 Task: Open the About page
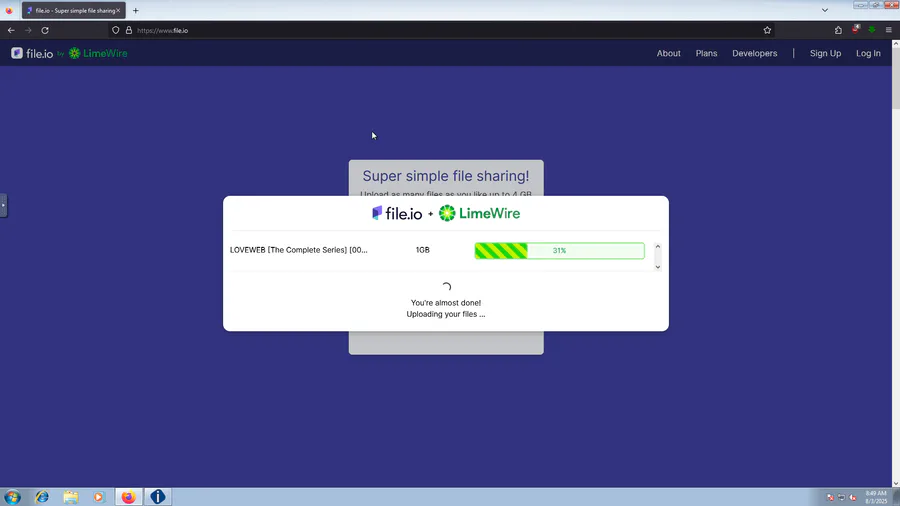click(x=668, y=53)
